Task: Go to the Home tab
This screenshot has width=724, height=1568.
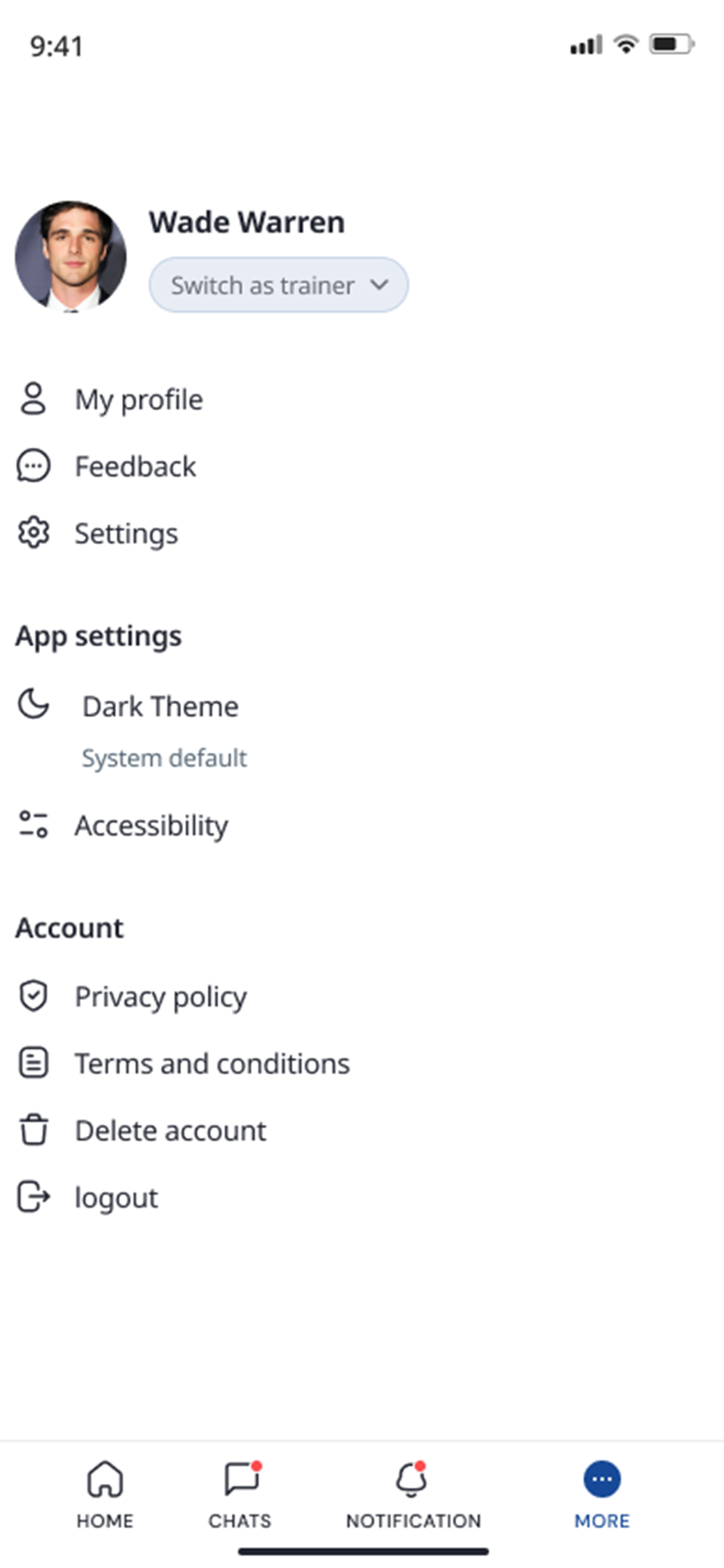Action: [x=105, y=1494]
